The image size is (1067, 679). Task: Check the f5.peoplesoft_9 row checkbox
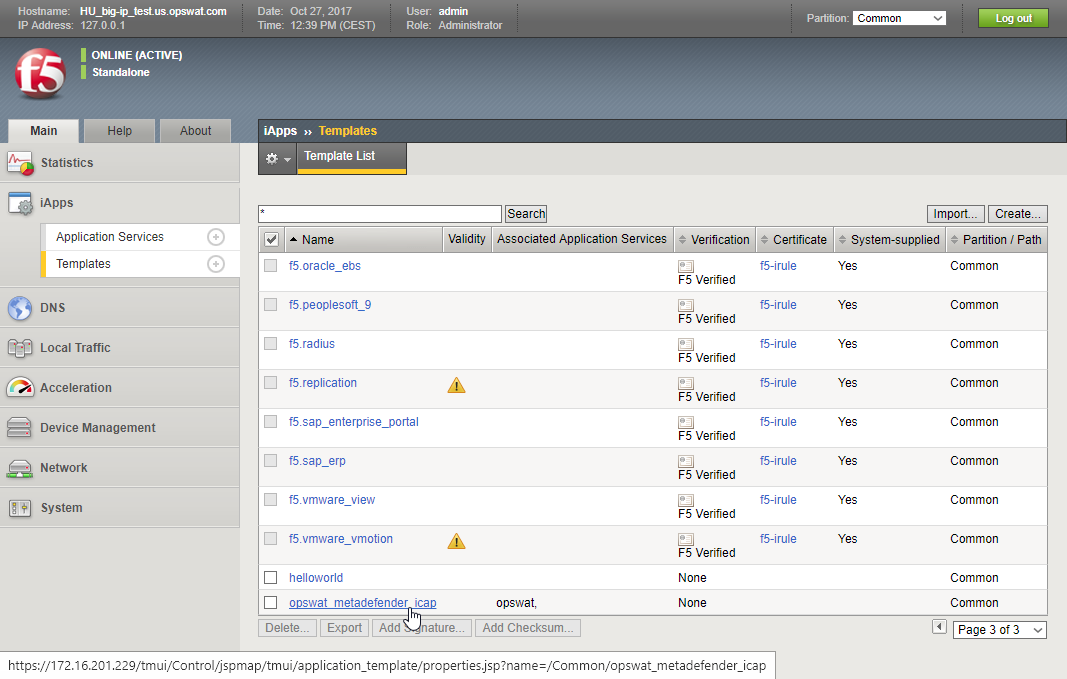point(271,305)
